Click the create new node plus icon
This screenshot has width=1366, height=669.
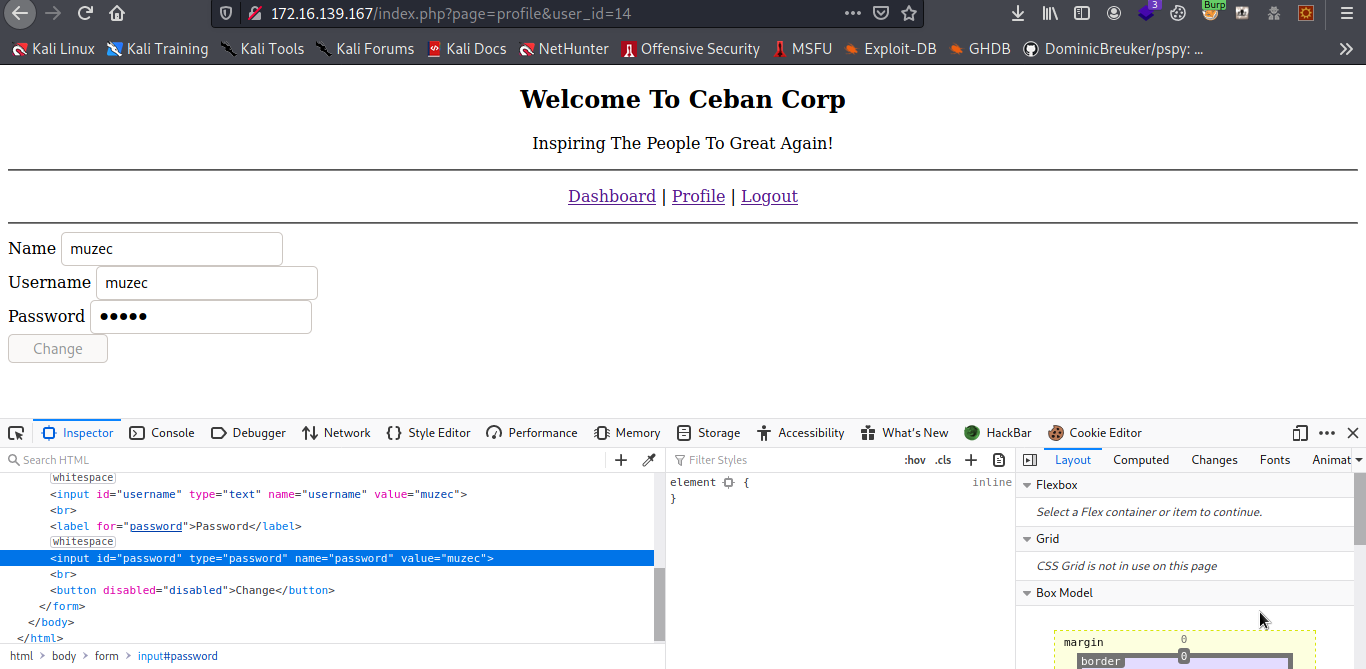tap(621, 460)
